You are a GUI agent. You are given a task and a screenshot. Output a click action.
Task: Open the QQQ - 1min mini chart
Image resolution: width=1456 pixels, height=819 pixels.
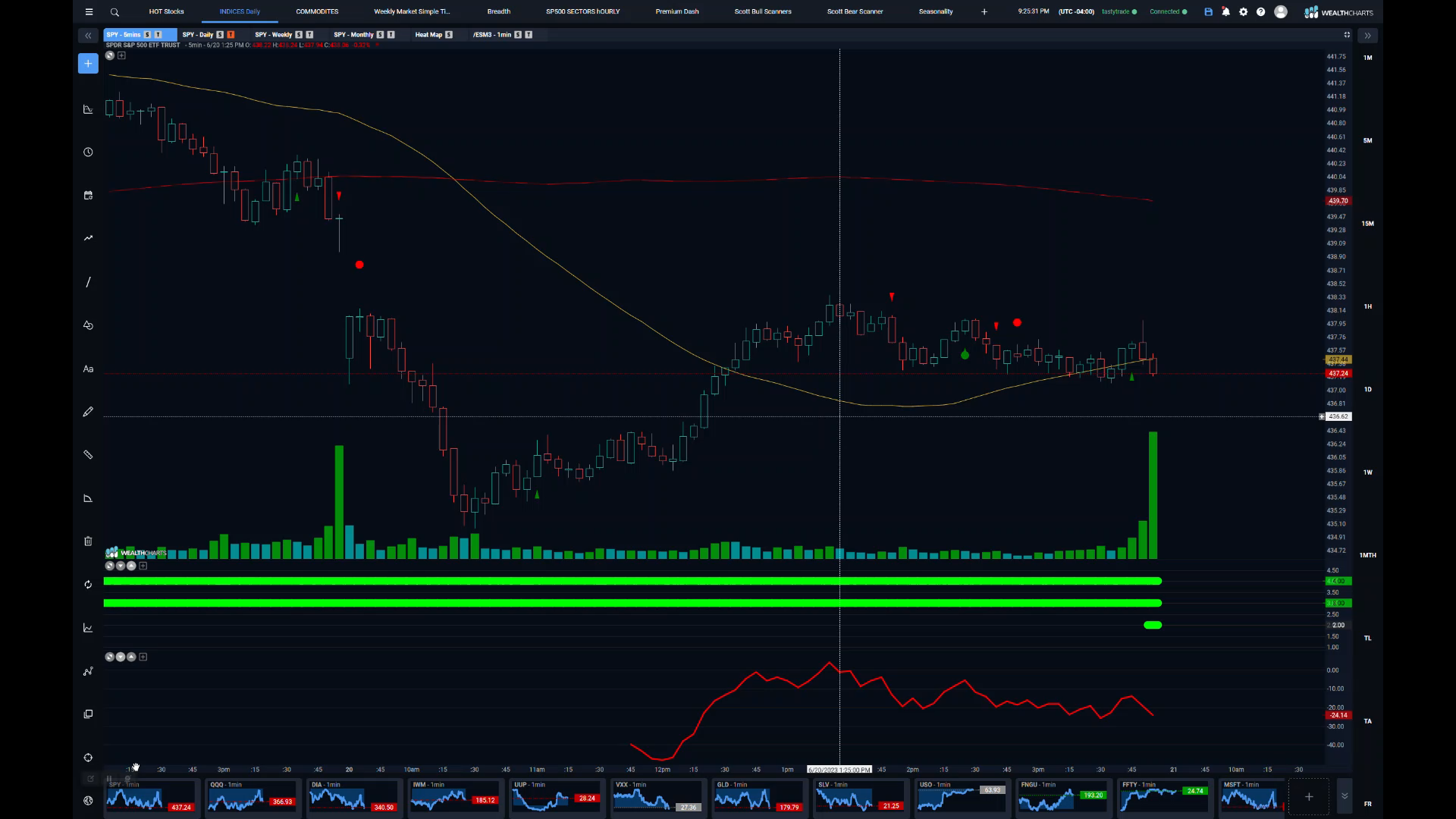pos(252,797)
